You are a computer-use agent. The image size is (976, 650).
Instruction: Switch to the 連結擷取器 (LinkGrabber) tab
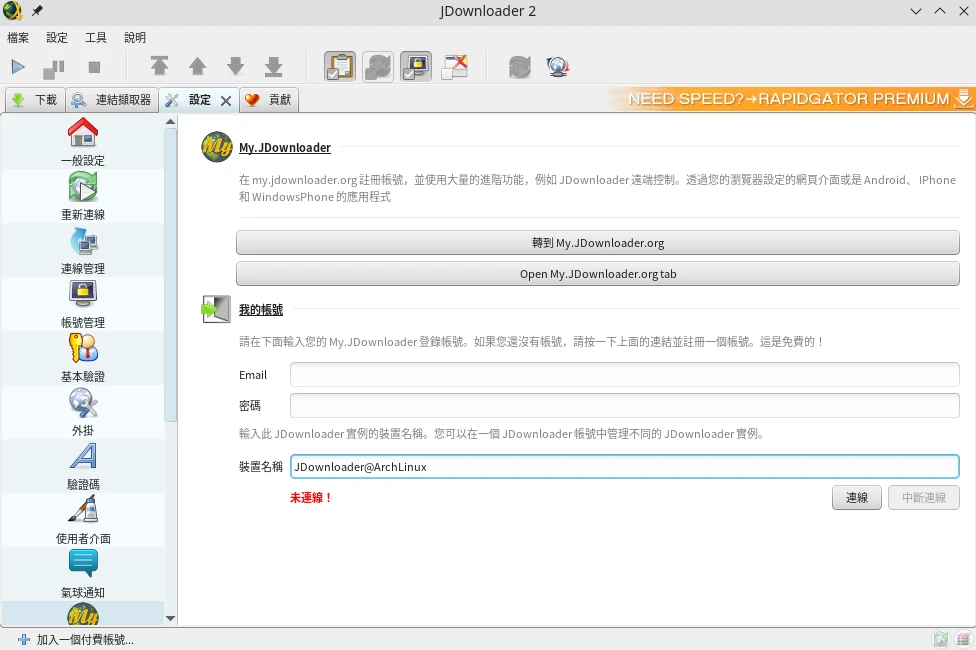[x=112, y=100]
